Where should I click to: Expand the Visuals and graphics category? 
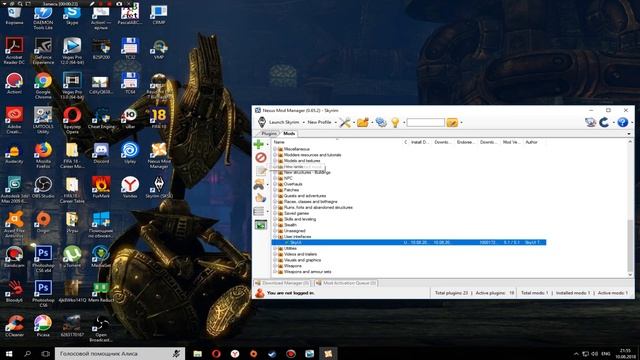click(275, 260)
